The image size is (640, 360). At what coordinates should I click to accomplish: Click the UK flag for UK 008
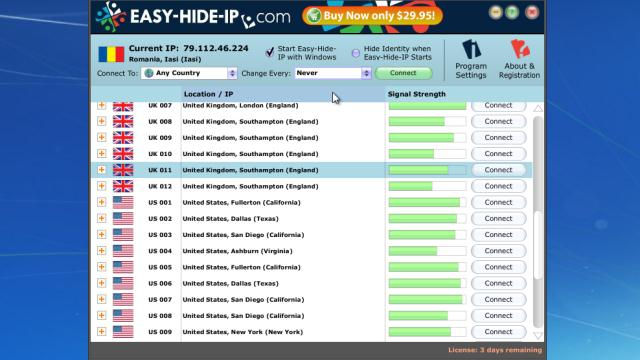[x=123, y=121]
